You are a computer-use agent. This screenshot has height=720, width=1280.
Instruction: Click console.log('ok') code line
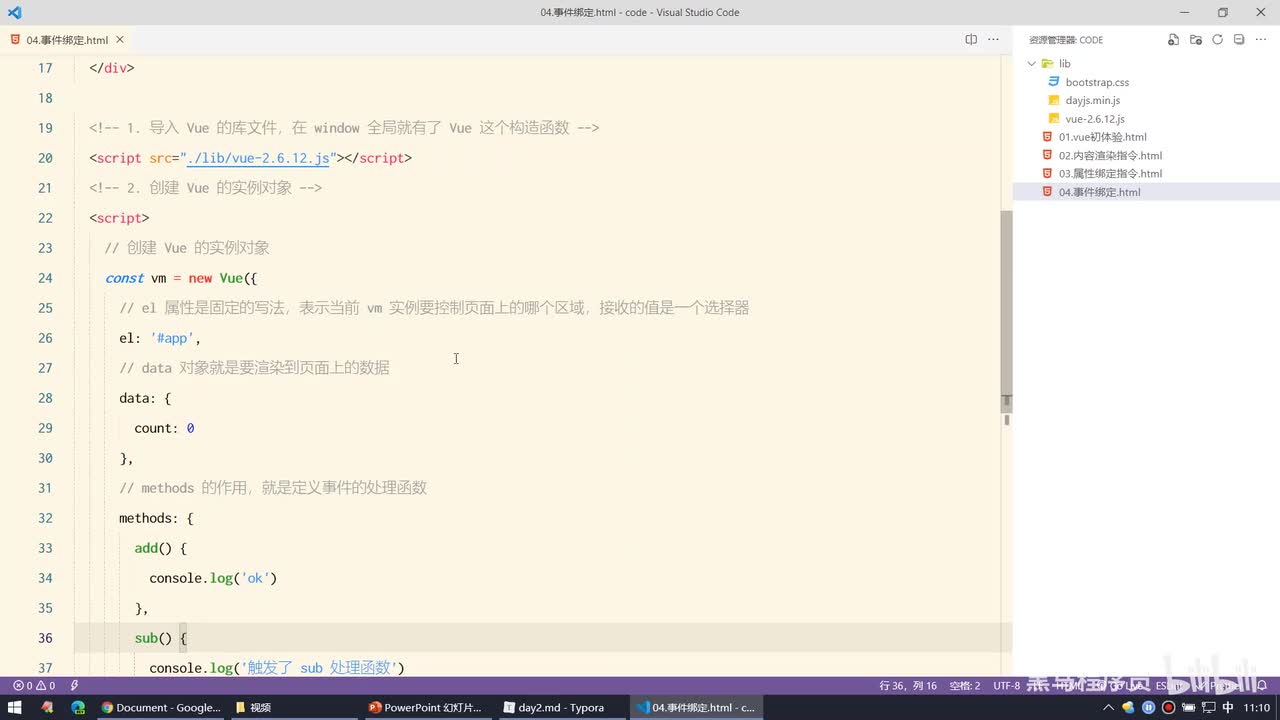213,578
